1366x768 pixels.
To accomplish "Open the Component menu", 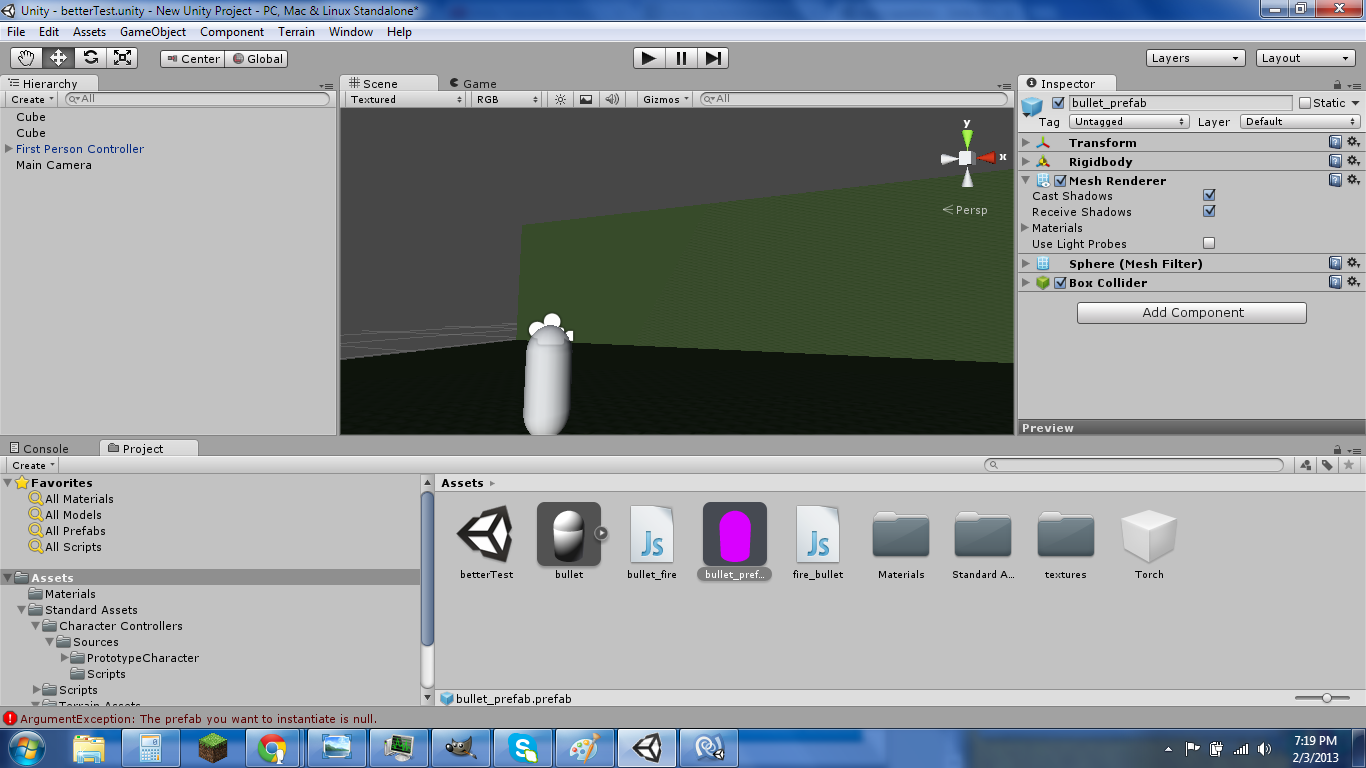I will pyautogui.click(x=232, y=32).
